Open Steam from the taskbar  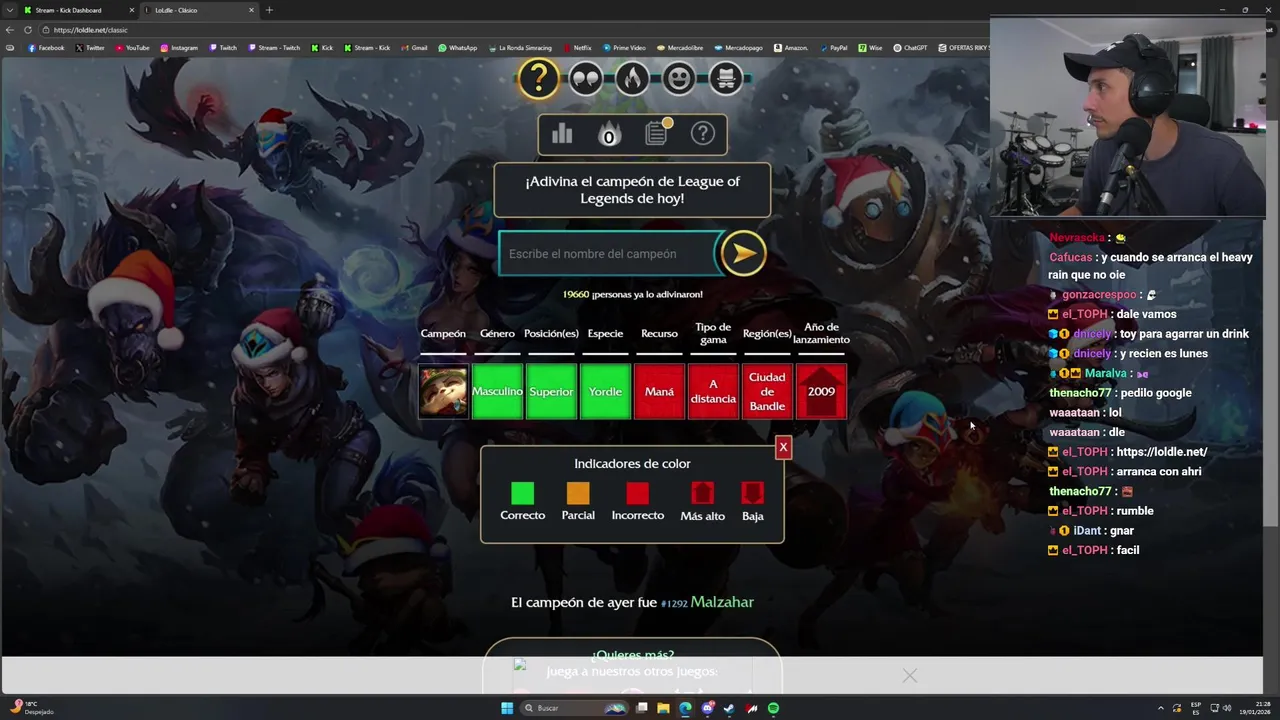pyautogui.click(x=729, y=708)
